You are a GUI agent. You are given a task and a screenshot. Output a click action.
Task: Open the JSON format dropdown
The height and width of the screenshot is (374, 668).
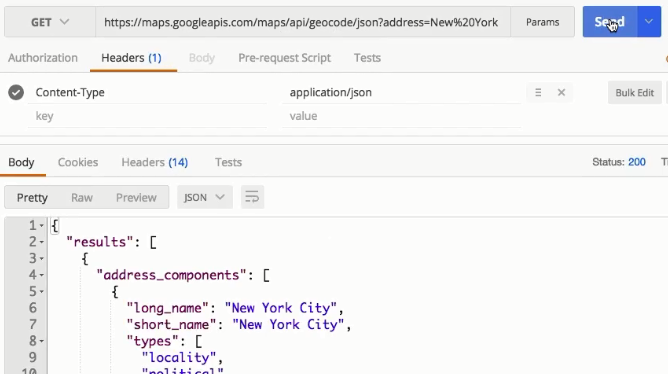204,197
